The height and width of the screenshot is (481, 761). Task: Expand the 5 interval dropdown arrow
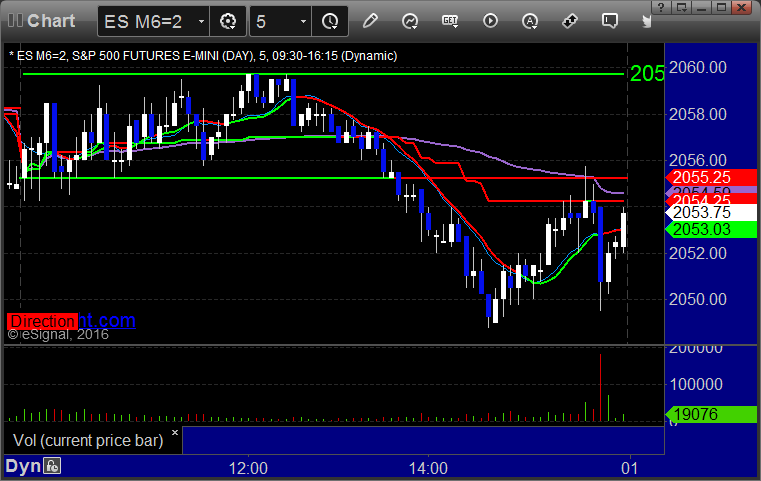point(303,21)
